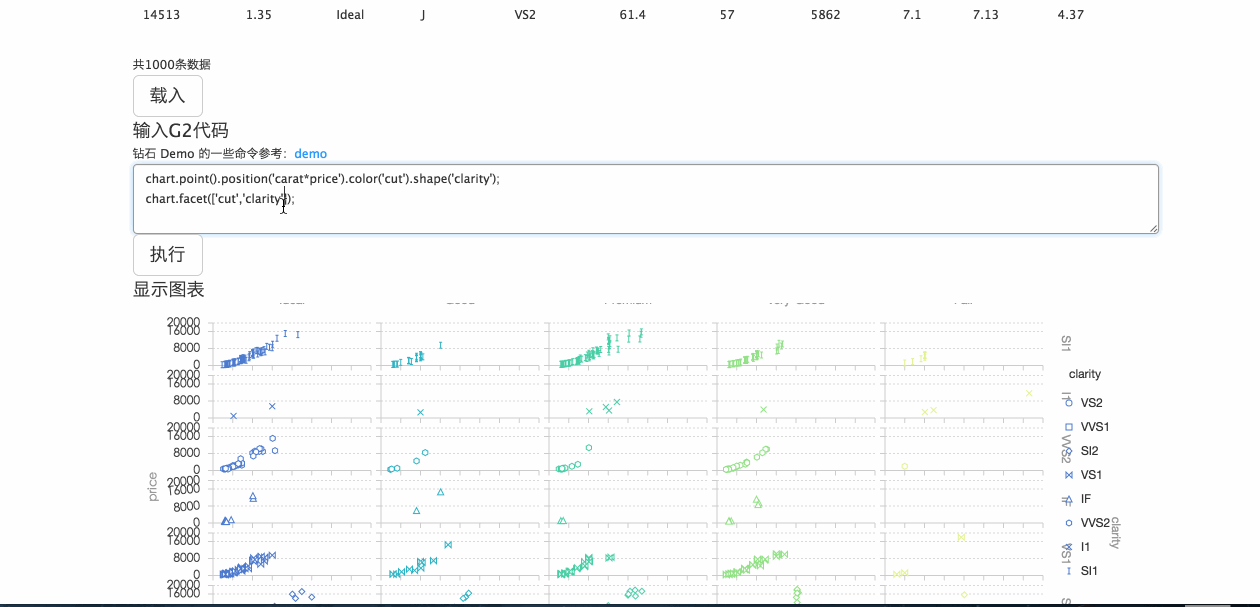Toggle the VS1 bowtie legend marker
Screen dimensions: 1260x607
point(1069,474)
